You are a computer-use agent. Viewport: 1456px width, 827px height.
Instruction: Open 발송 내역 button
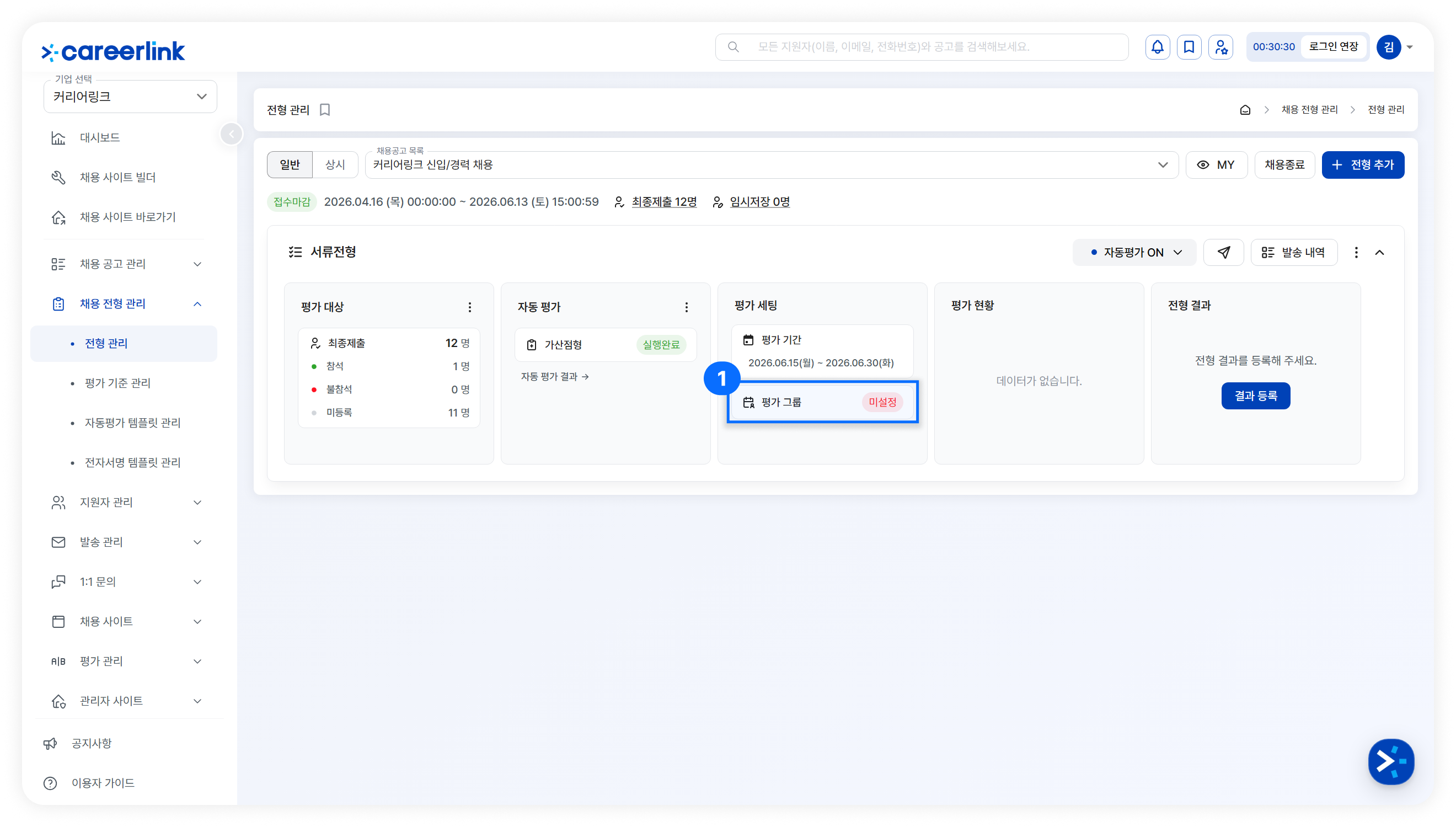click(x=1294, y=252)
